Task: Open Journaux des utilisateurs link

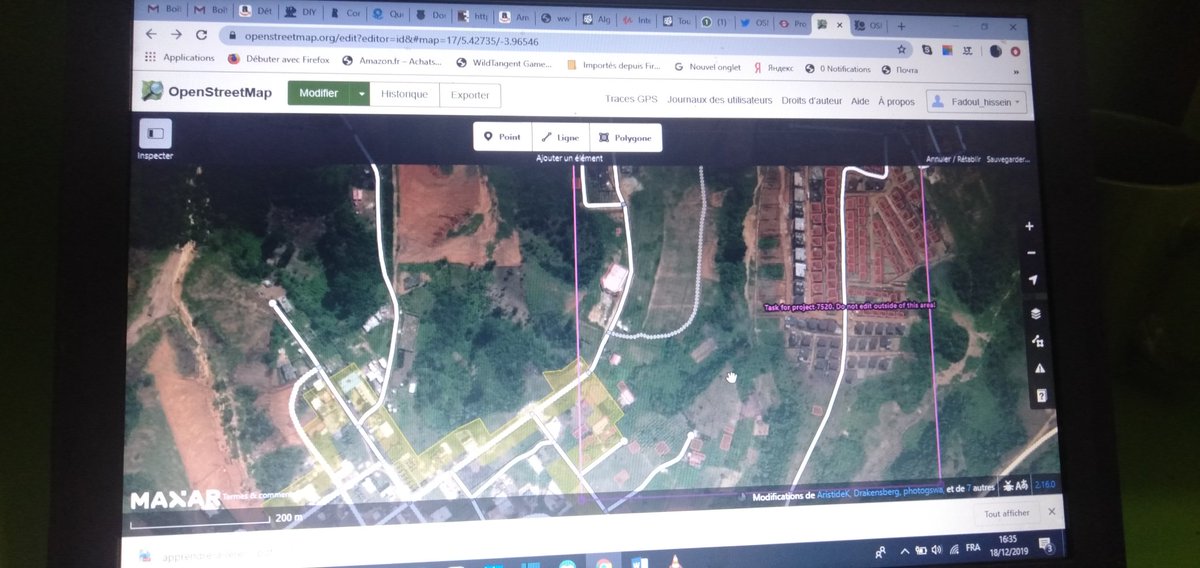Action: 720,100
